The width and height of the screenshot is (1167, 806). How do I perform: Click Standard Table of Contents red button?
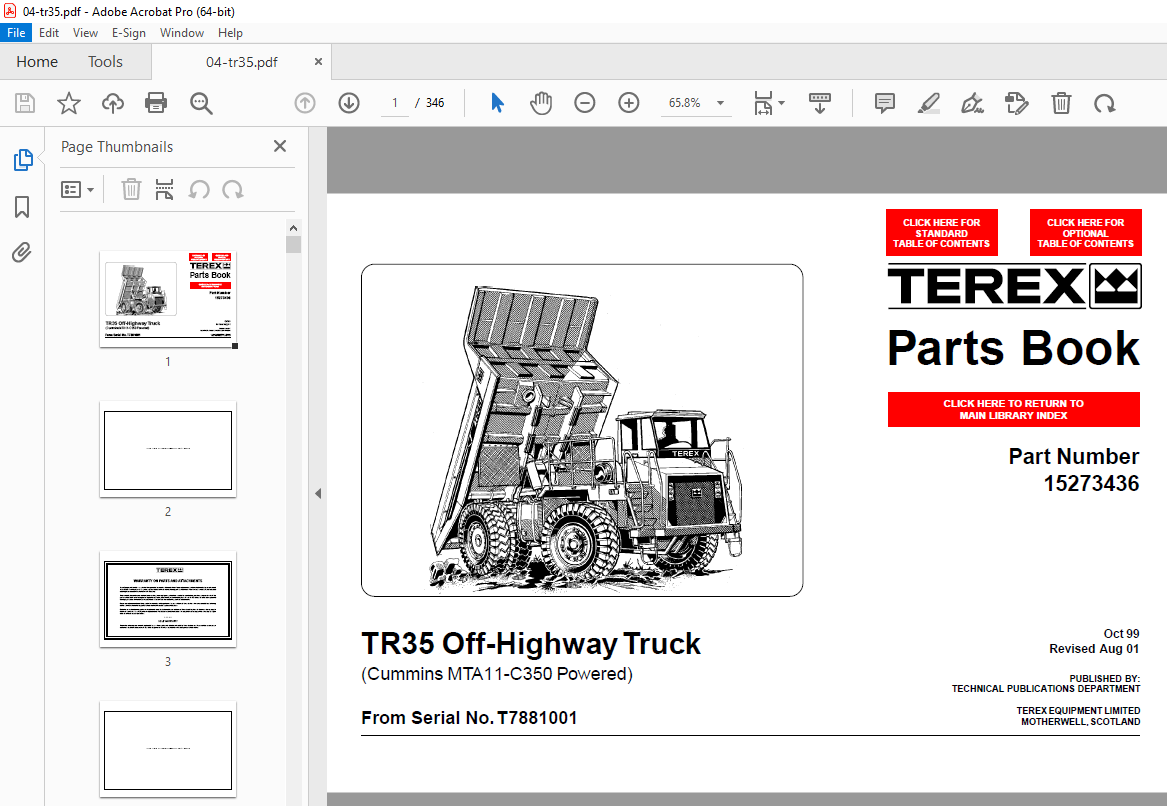click(941, 233)
